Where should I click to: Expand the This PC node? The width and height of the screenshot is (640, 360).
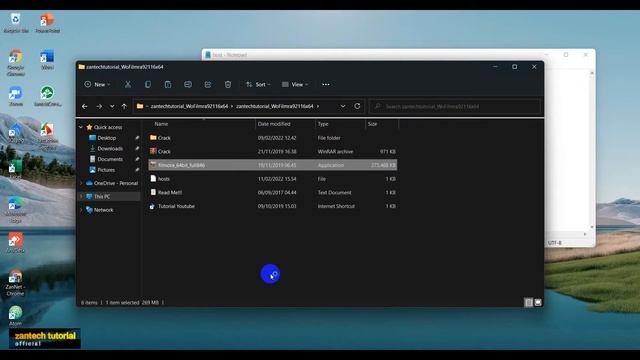(x=81, y=197)
